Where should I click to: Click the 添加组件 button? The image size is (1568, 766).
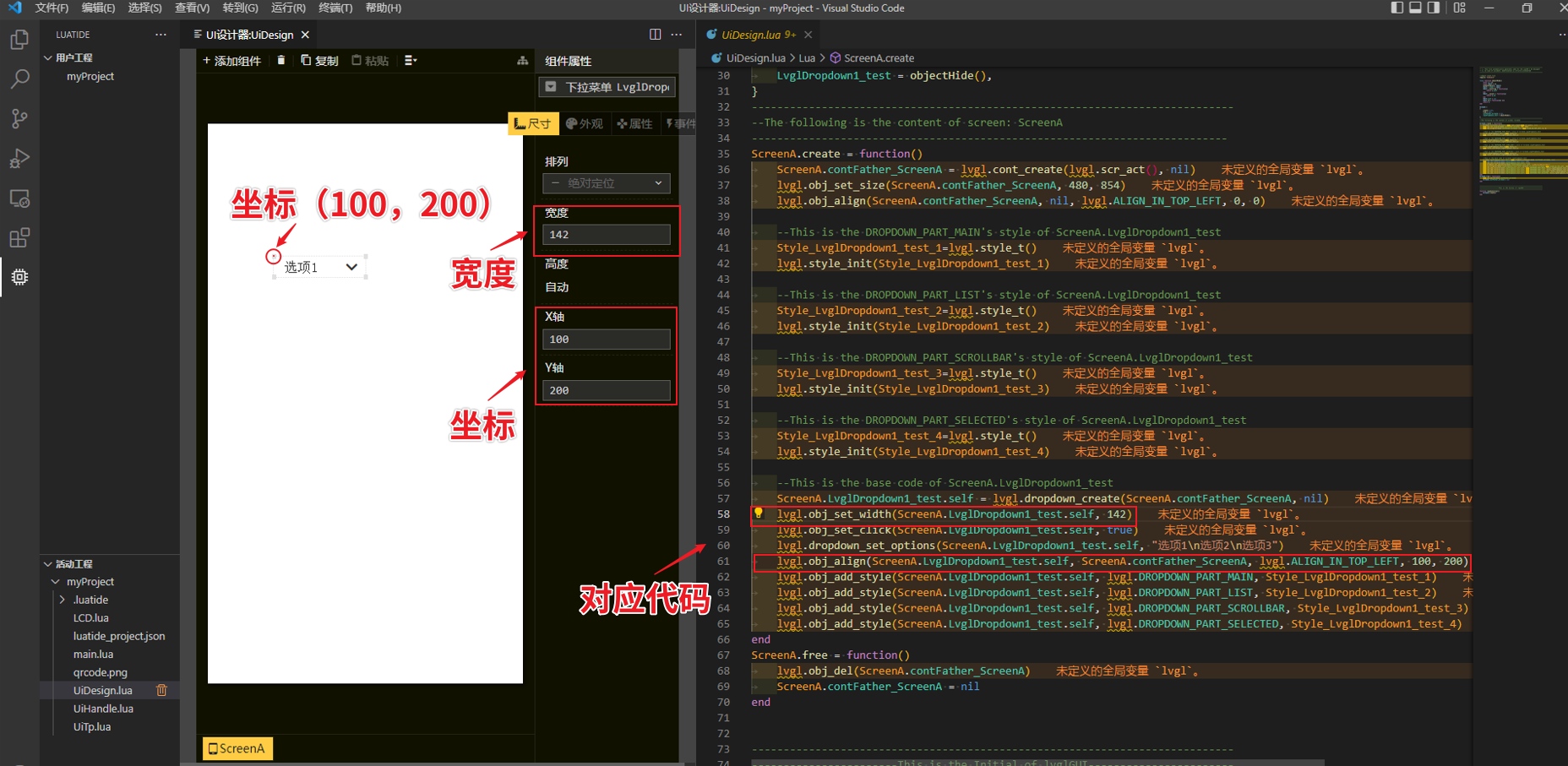pos(231,60)
